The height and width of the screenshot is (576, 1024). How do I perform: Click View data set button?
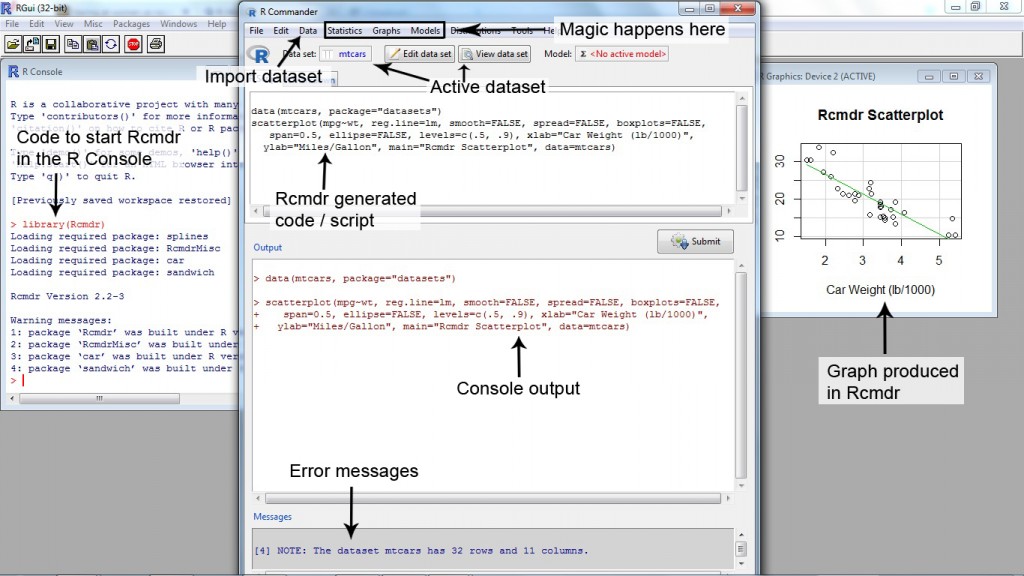tap(494, 54)
